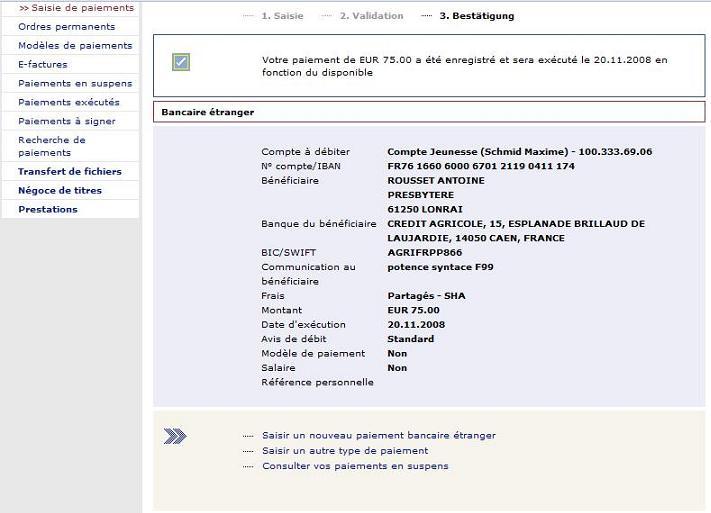Open Paiements en suspens sidebar item

[75, 84]
